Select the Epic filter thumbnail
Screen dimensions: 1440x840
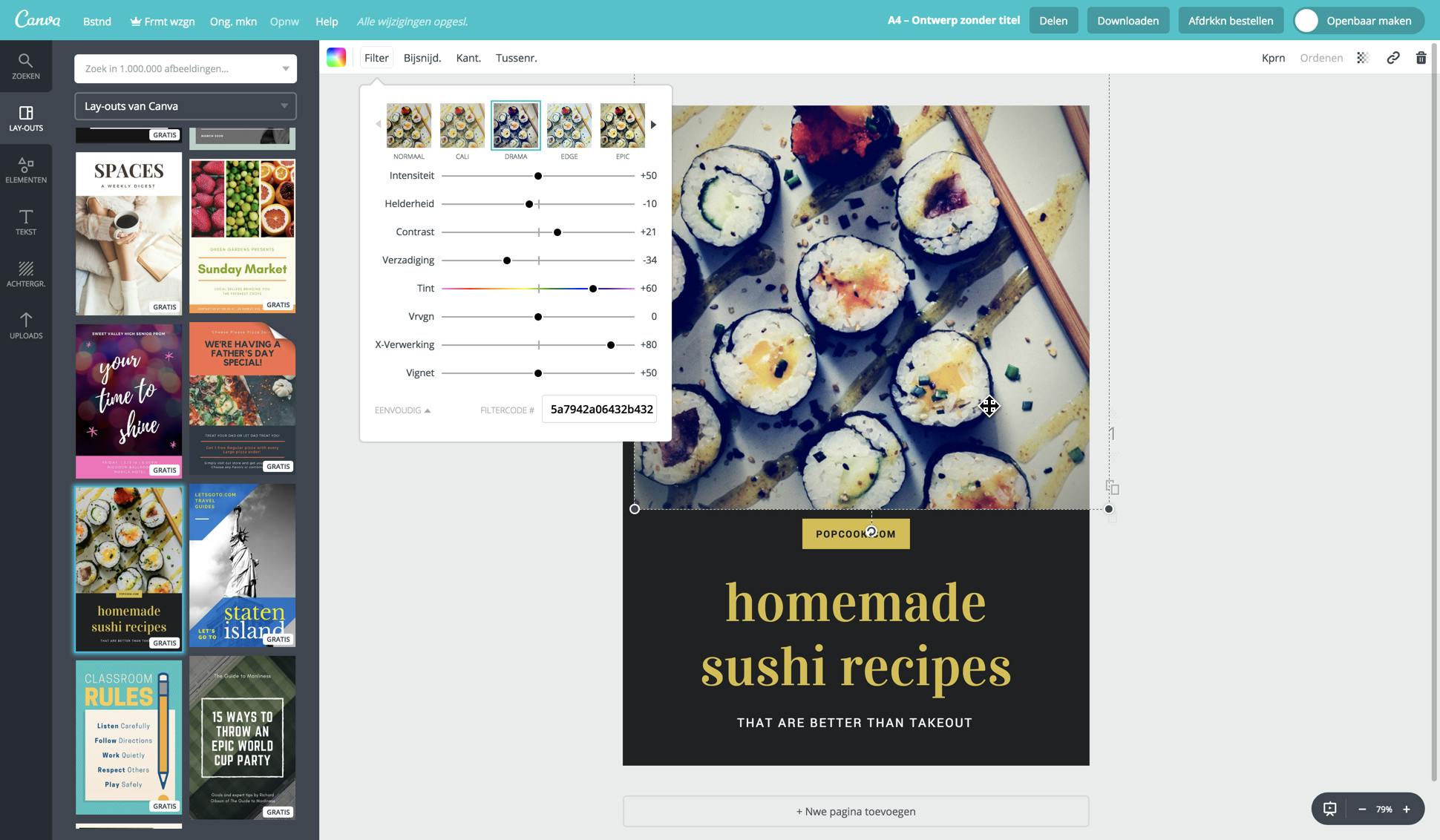click(x=622, y=126)
